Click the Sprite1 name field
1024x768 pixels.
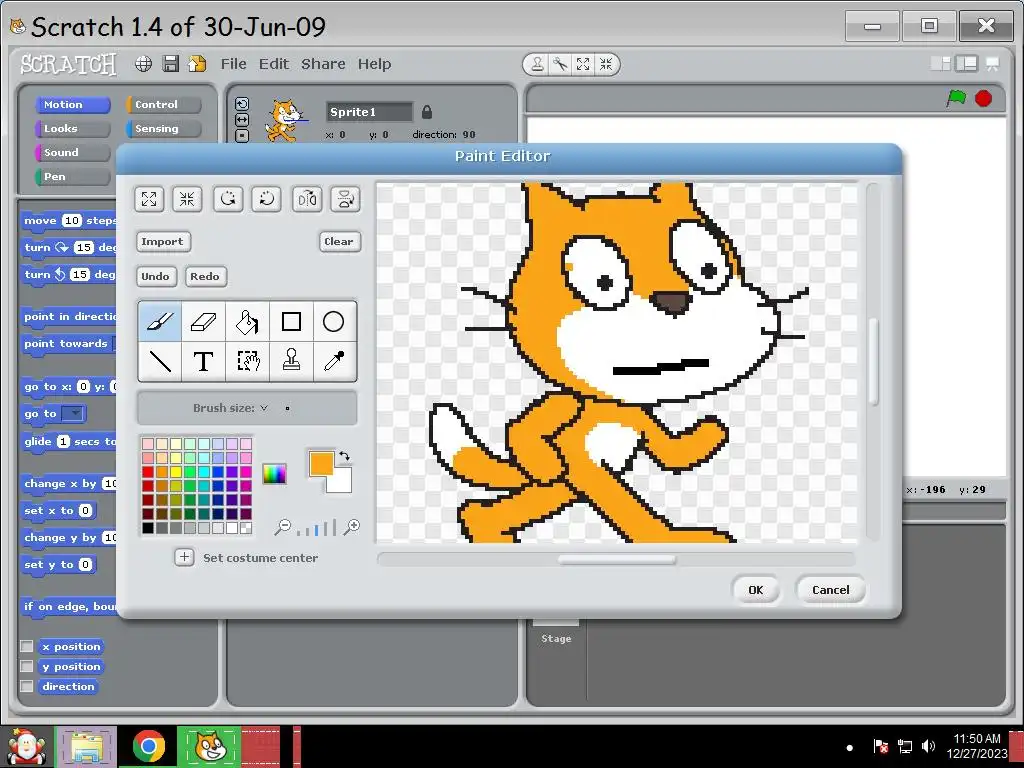click(370, 112)
